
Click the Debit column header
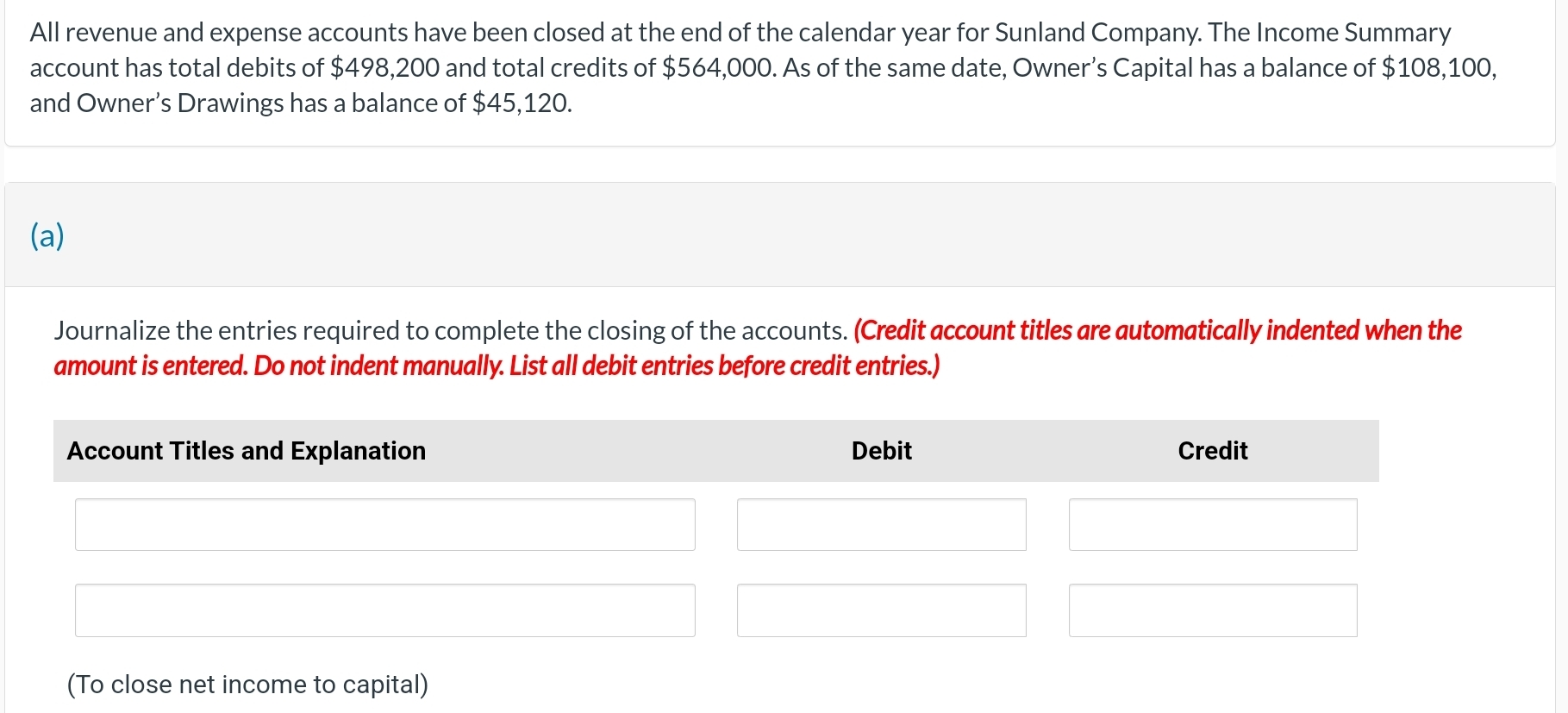[881, 450]
